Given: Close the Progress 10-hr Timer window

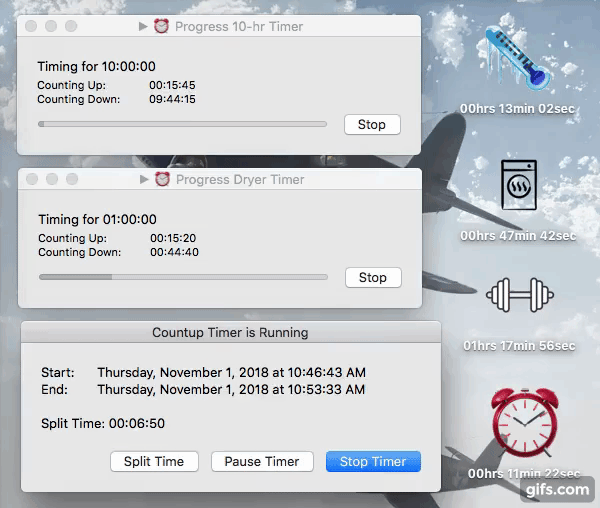Looking at the screenshot, I should click(32, 26).
